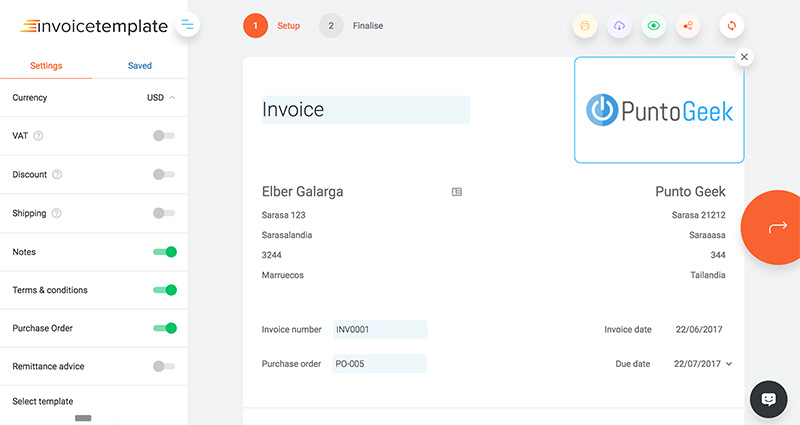The width and height of the screenshot is (800, 425).
Task: Enable the Remittance advice toggle
Action: pyautogui.click(x=164, y=366)
